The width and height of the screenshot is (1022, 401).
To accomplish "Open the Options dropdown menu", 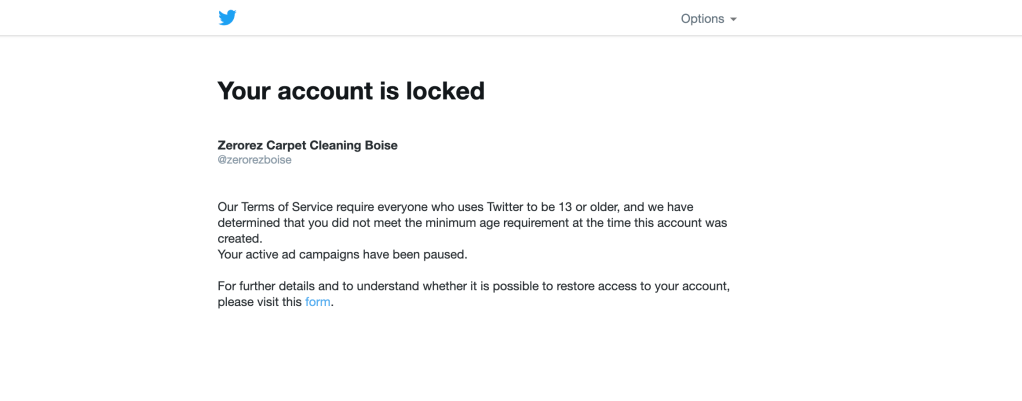I will pyautogui.click(x=702, y=19).
